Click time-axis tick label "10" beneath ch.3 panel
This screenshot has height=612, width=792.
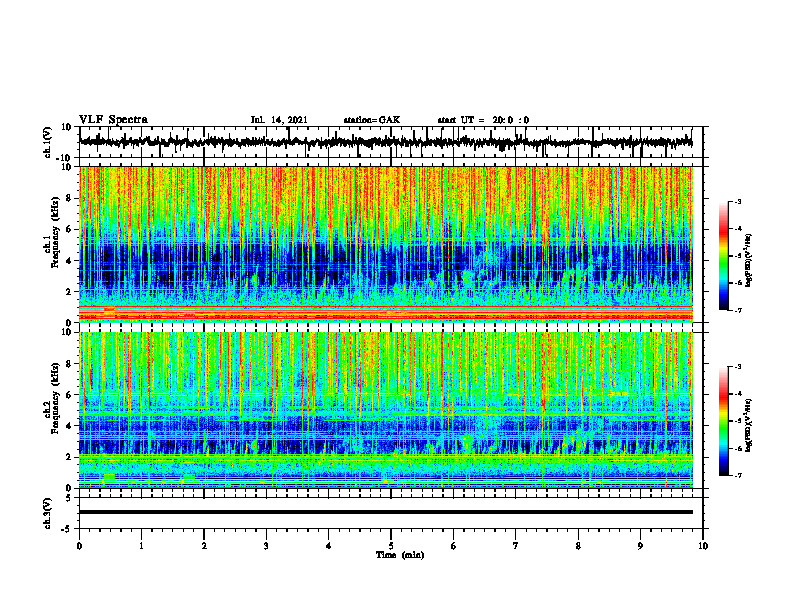click(x=703, y=546)
